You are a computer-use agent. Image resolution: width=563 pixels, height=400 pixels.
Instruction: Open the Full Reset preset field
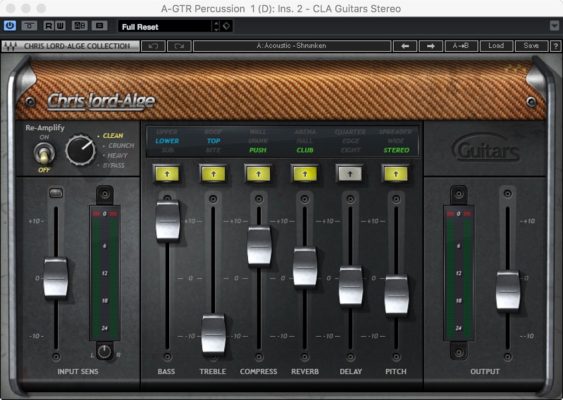pyautogui.click(x=165, y=27)
